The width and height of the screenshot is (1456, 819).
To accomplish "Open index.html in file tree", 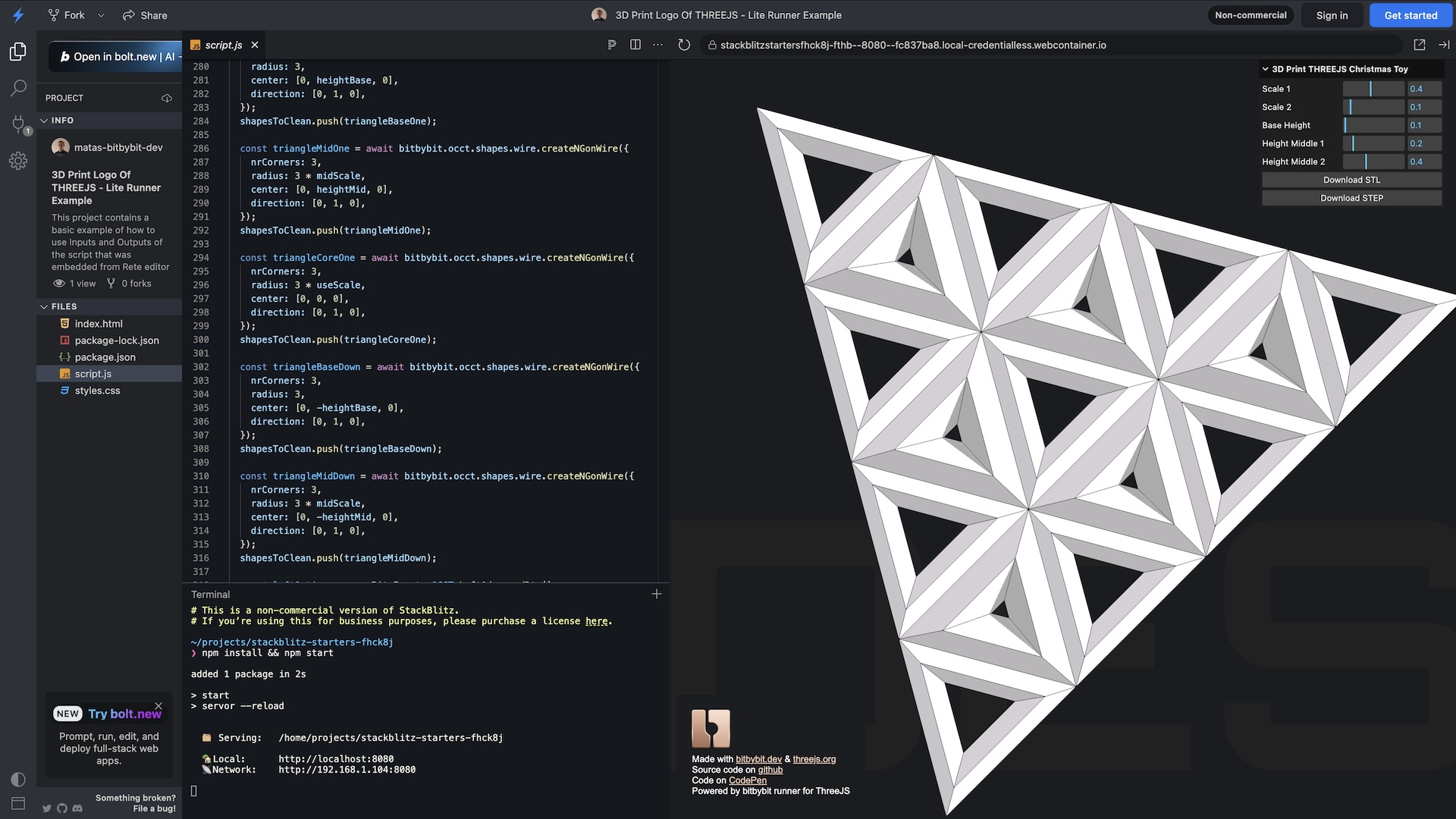I will (99, 324).
